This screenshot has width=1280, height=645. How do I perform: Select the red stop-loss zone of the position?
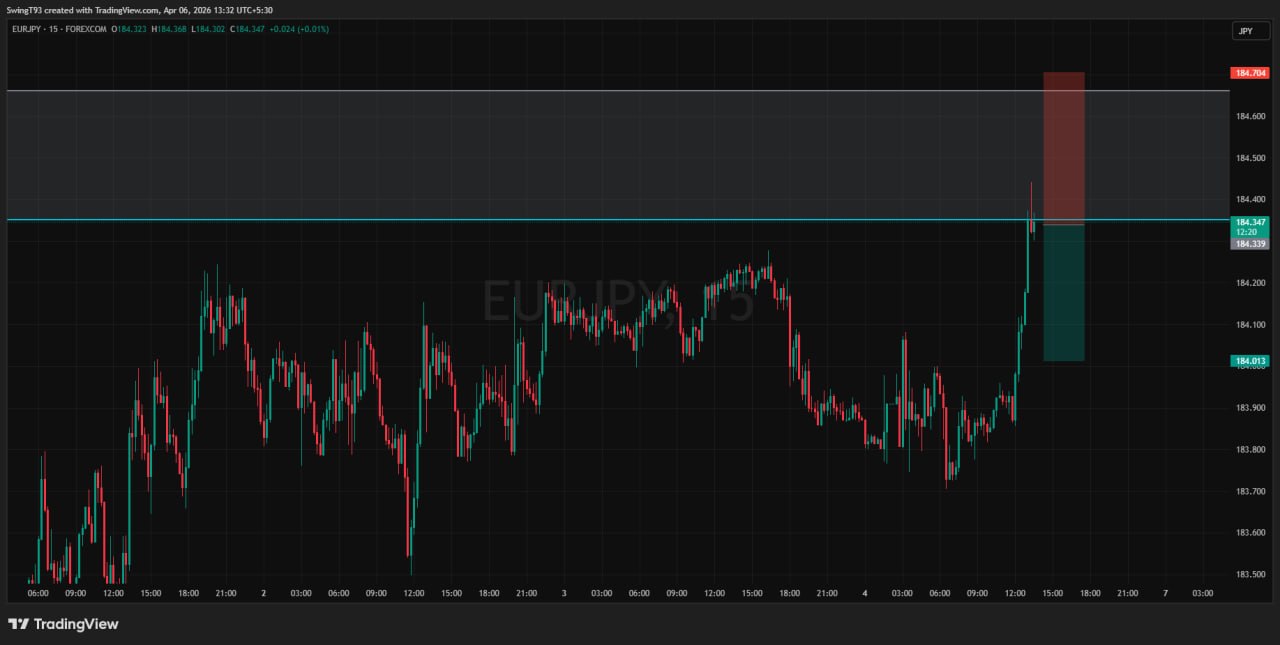pyautogui.click(x=1063, y=148)
